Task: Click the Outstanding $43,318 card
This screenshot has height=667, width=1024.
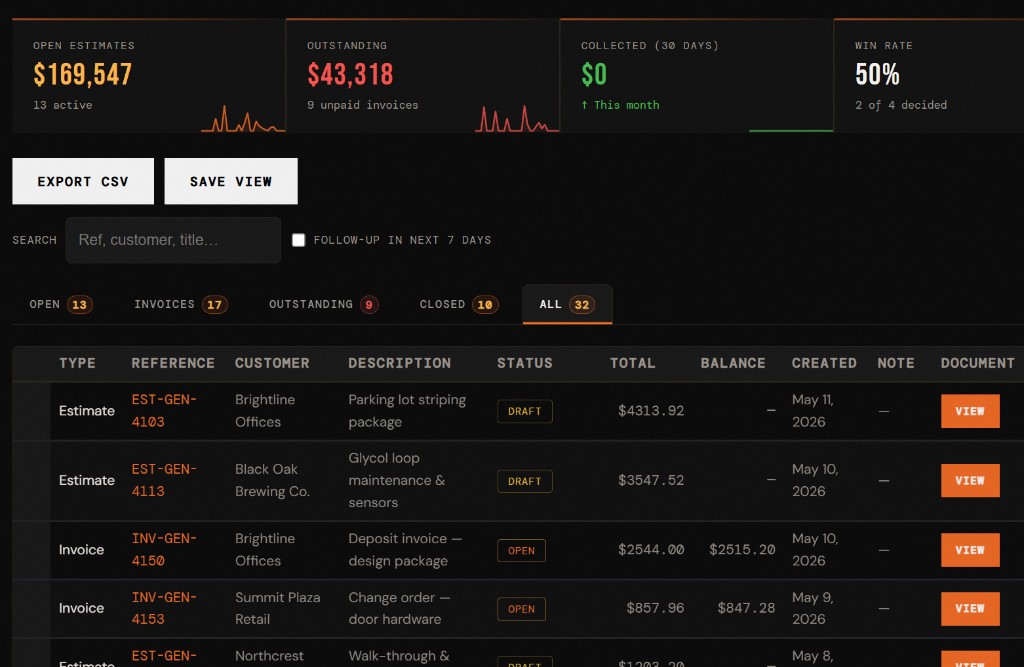Action: pyautogui.click(x=423, y=76)
